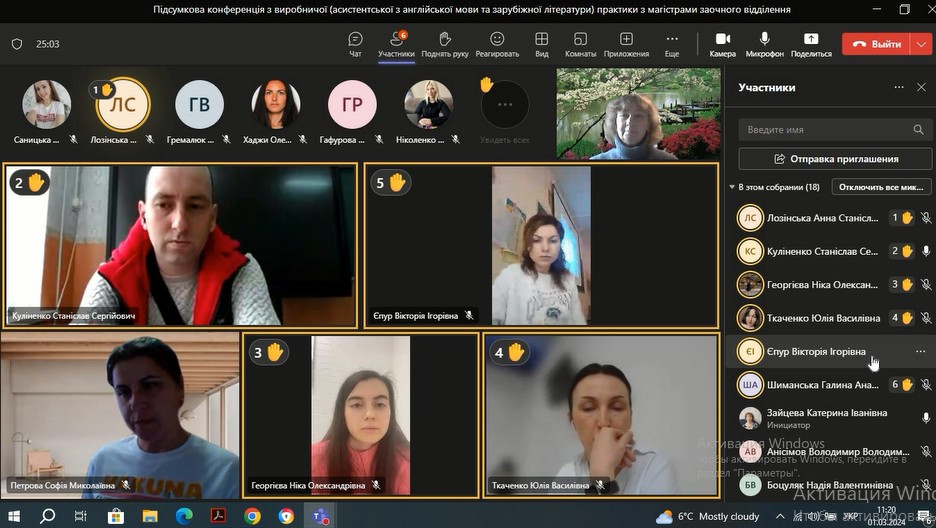The width and height of the screenshot is (936, 528).
Task: Click Поделиться to share screen
Action: click(811, 44)
